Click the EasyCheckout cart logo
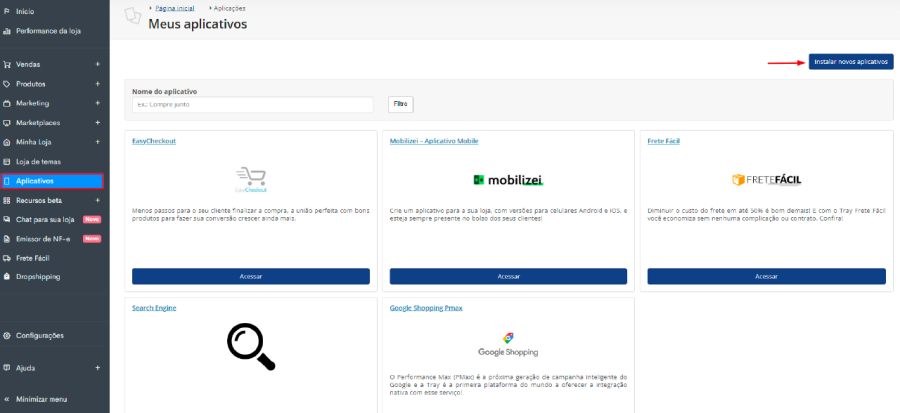 click(x=251, y=180)
